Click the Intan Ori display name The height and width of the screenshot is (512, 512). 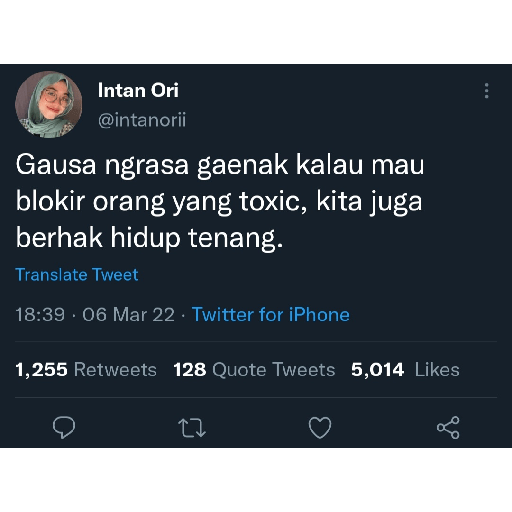pos(138,90)
